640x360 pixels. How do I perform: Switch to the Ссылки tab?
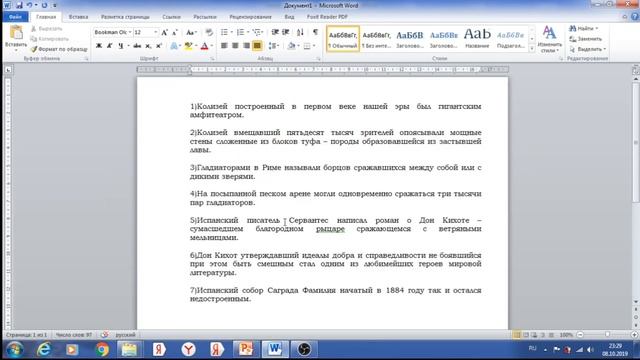tap(171, 17)
